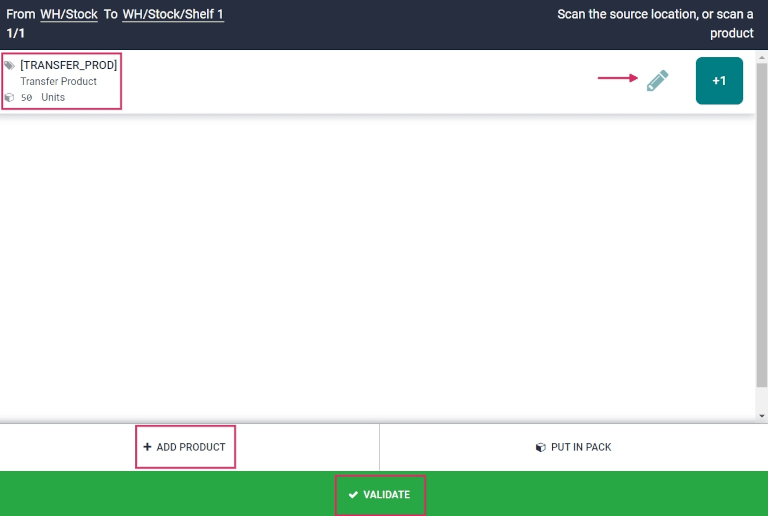Click the [TRANSFER_PROD] reference code
The width and height of the screenshot is (768, 516).
pyautogui.click(x=68, y=65)
